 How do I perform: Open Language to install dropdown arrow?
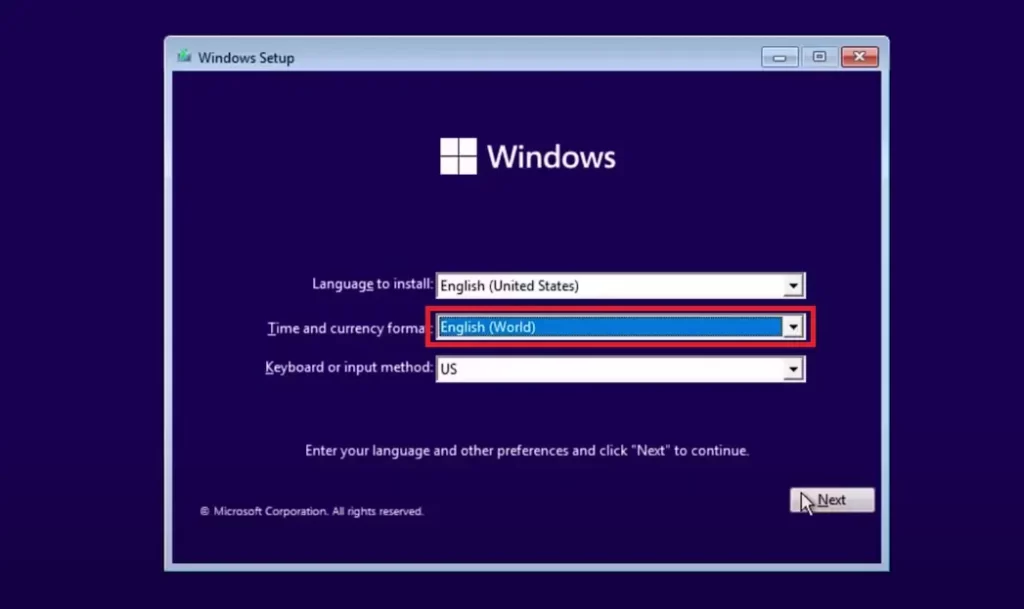(x=793, y=286)
